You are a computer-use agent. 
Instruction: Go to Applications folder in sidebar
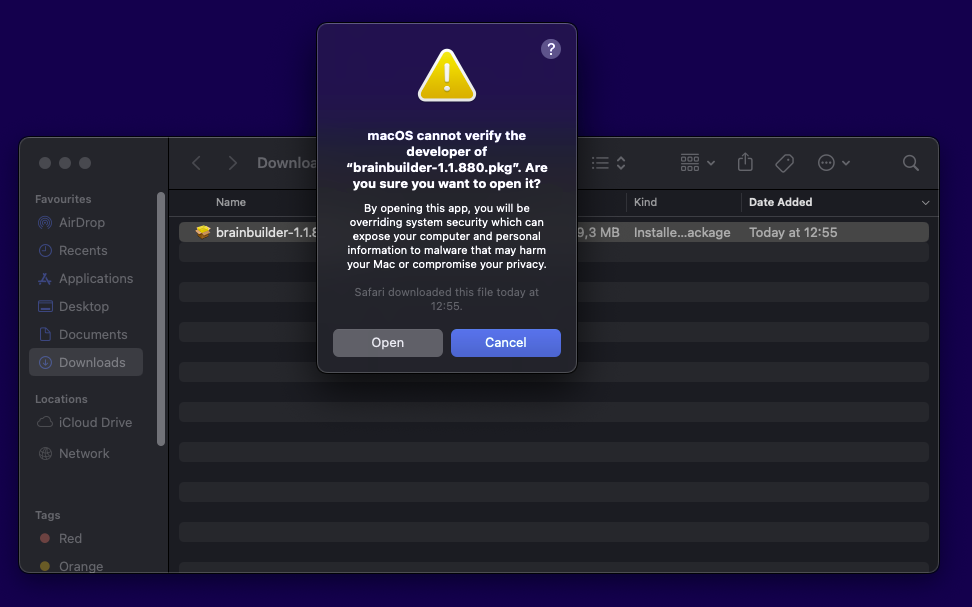[x=95, y=278]
